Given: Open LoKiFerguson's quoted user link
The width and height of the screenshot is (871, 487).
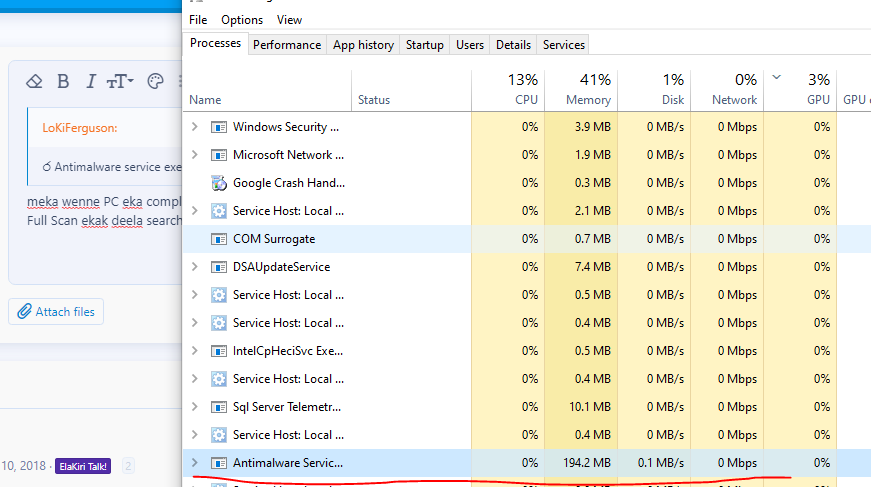Looking at the screenshot, I should pos(79,128).
